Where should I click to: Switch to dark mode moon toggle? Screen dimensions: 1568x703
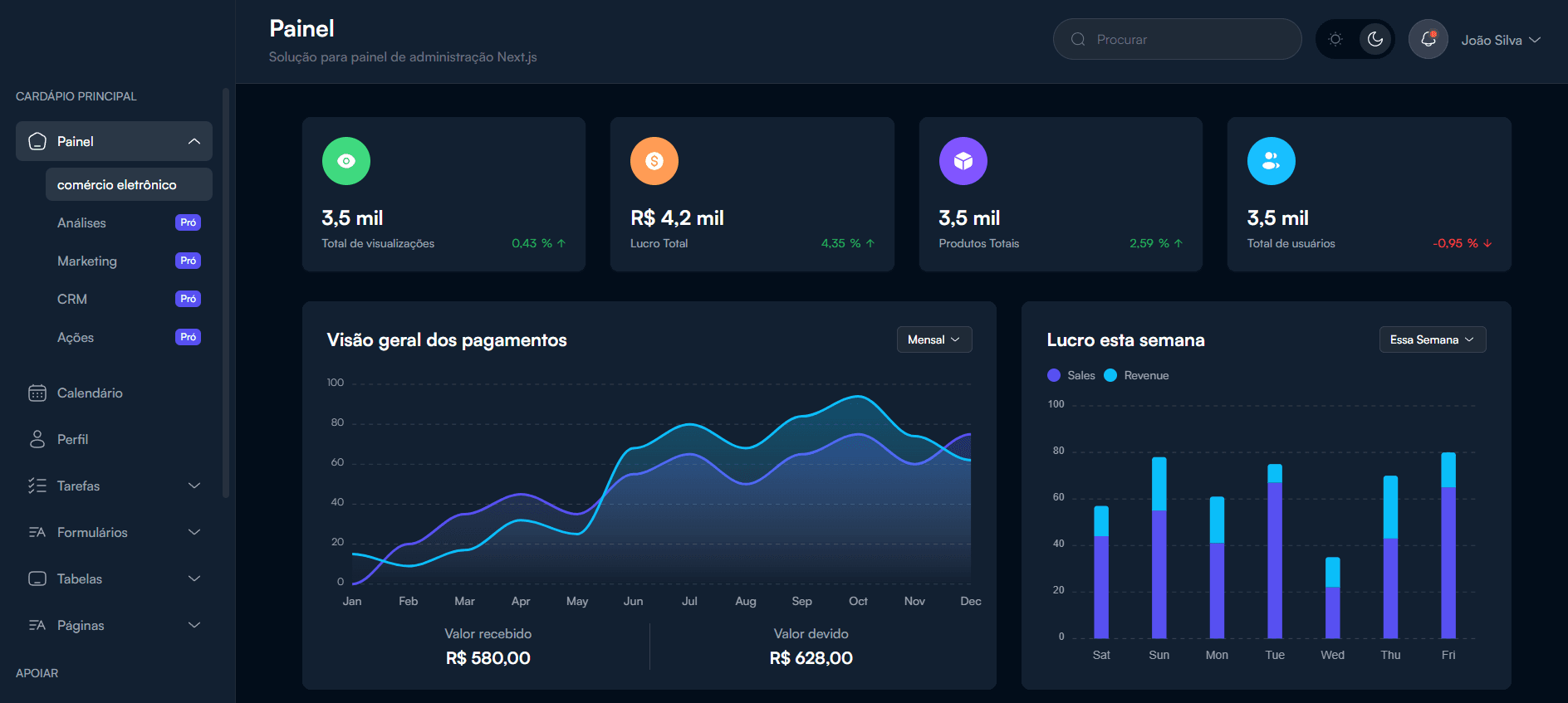pyautogui.click(x=1375, y=39)
